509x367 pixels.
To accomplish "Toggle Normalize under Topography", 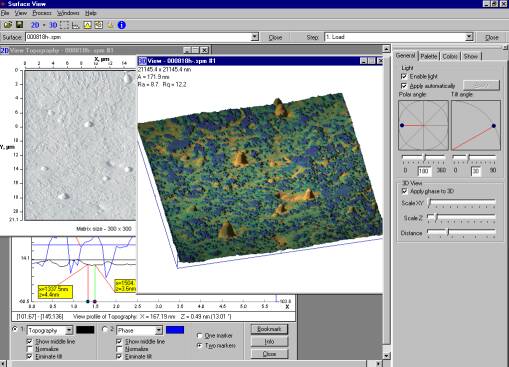I will point(29,349).
